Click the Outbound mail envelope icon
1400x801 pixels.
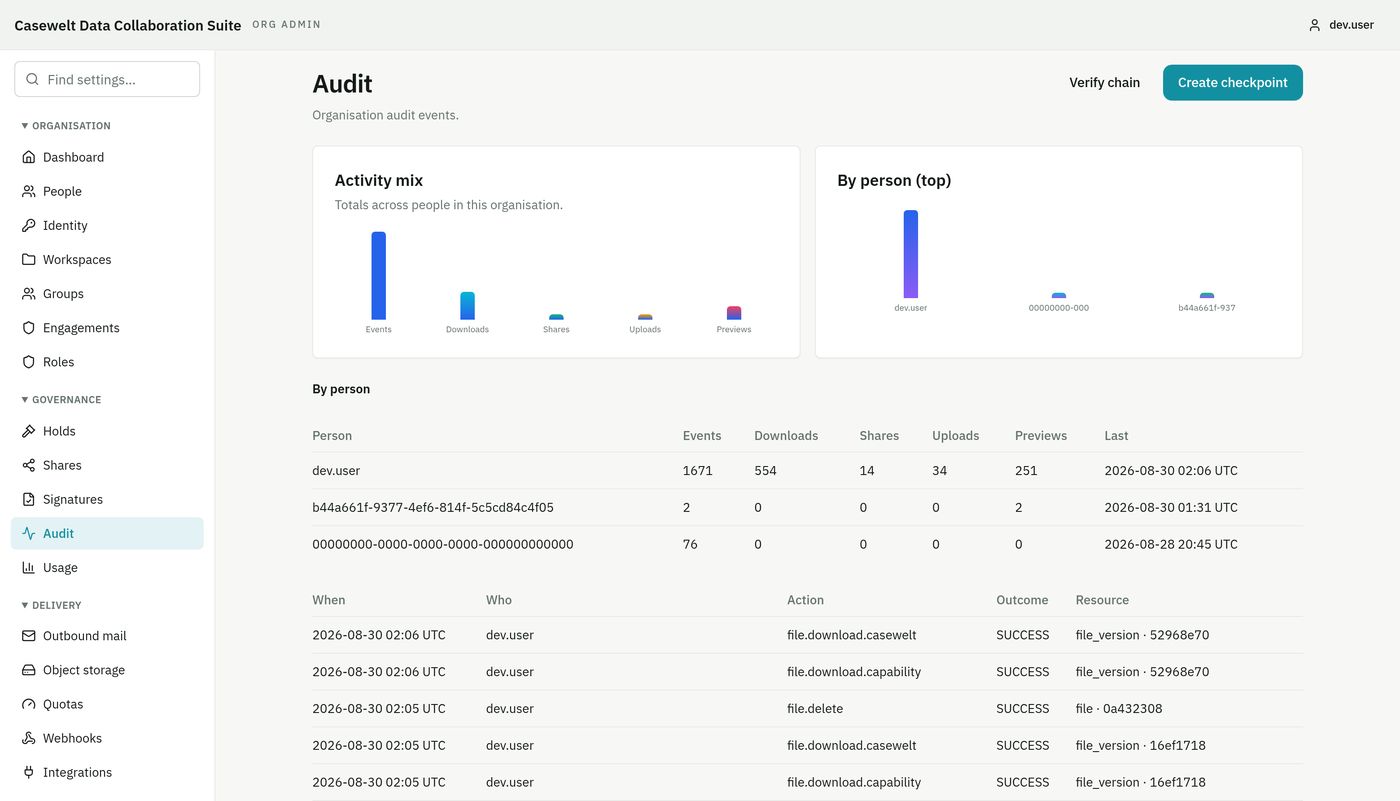click(29, 636)
